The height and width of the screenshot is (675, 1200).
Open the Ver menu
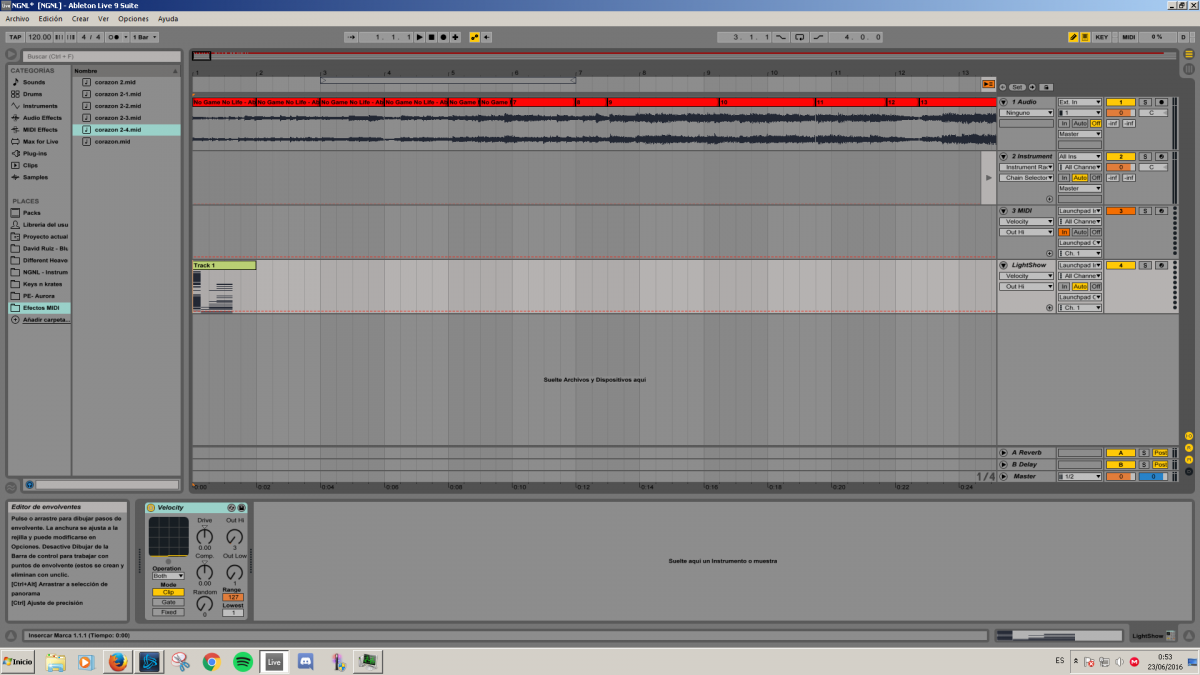(x=104, y=19)
